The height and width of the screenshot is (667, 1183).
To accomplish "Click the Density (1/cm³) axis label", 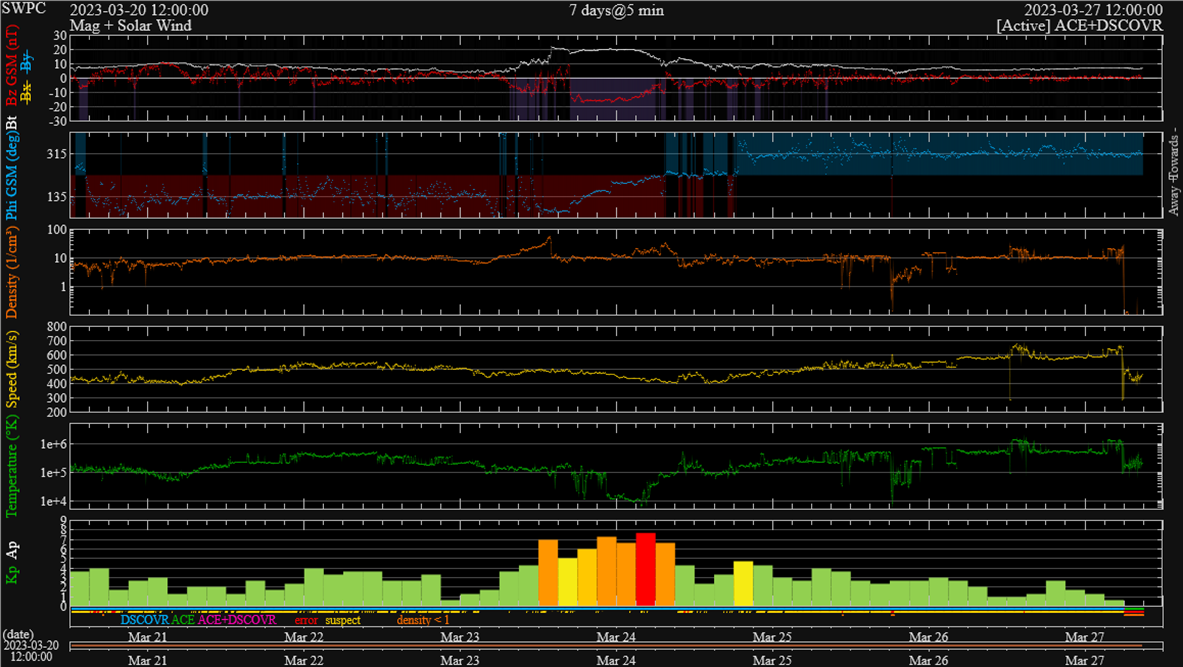I will point(12,272).
